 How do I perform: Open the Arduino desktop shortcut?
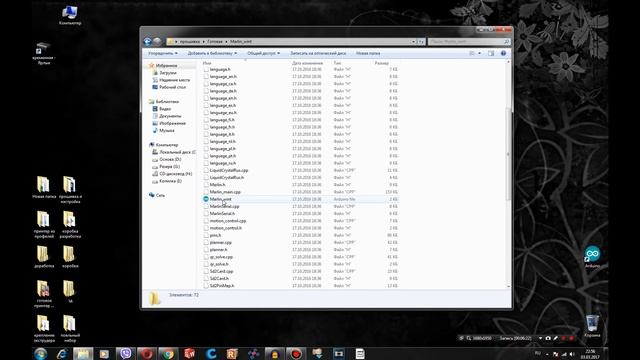tap(592, 257)
